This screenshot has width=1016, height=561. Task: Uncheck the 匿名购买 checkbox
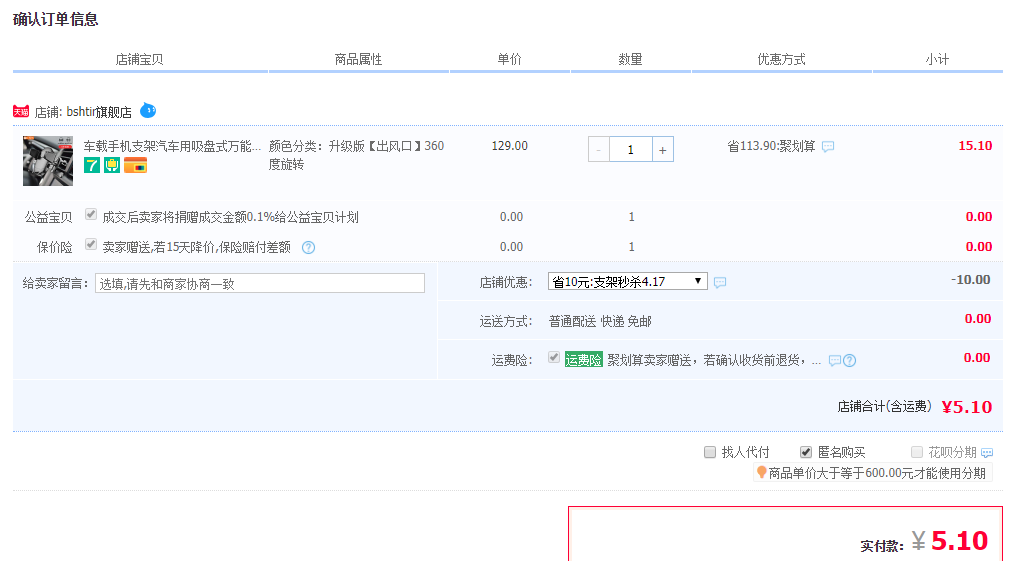click(805, 452)
